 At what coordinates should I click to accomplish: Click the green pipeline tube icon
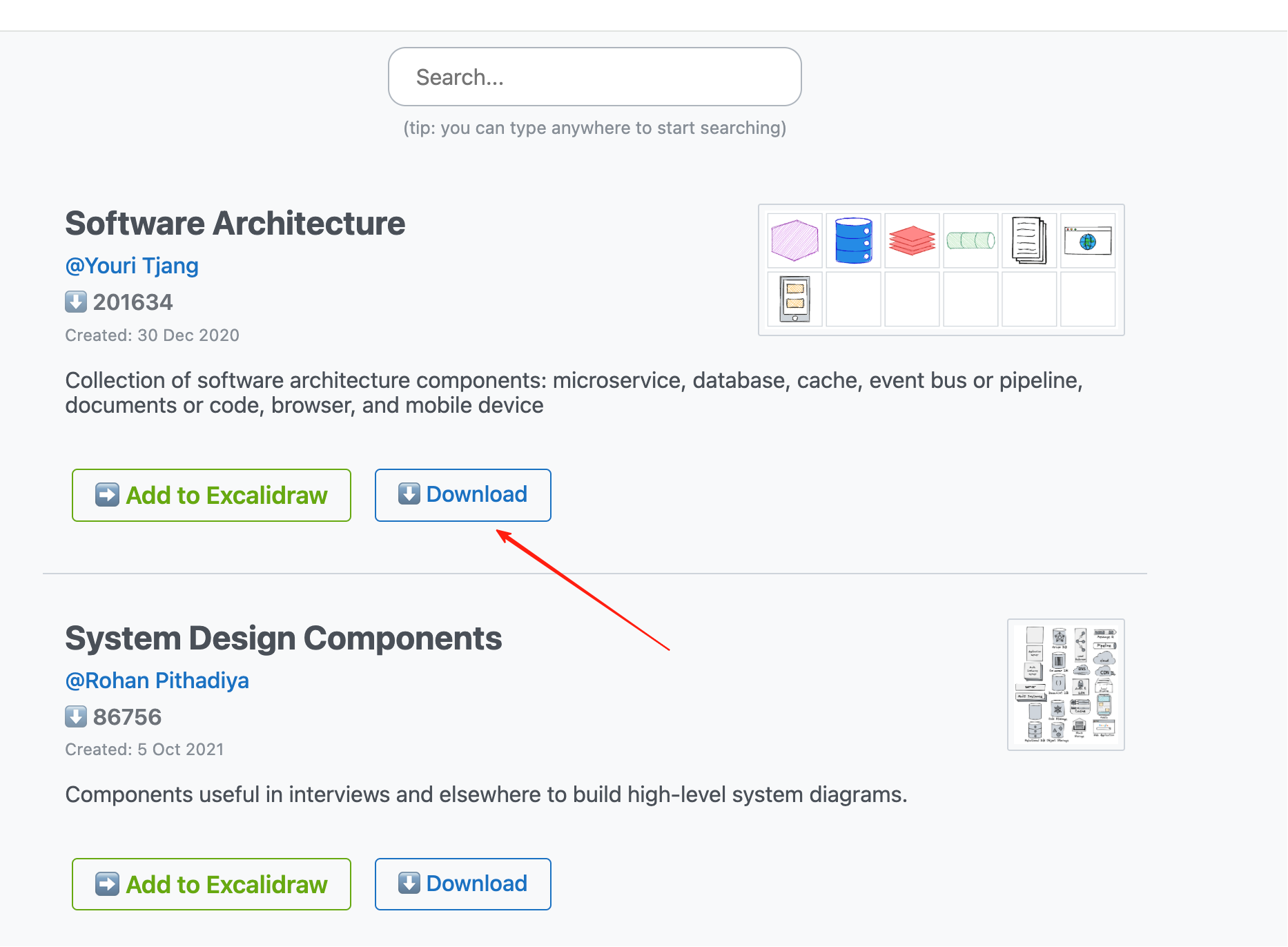pos(970,240)
